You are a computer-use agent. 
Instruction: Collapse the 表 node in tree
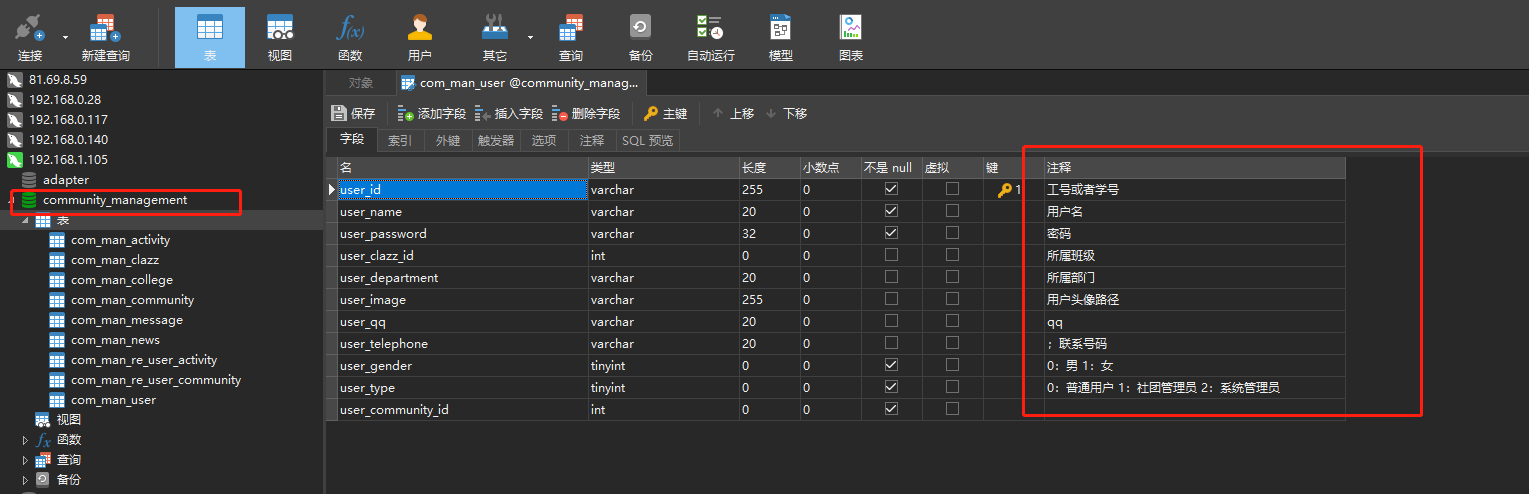(x=26, y=220)
